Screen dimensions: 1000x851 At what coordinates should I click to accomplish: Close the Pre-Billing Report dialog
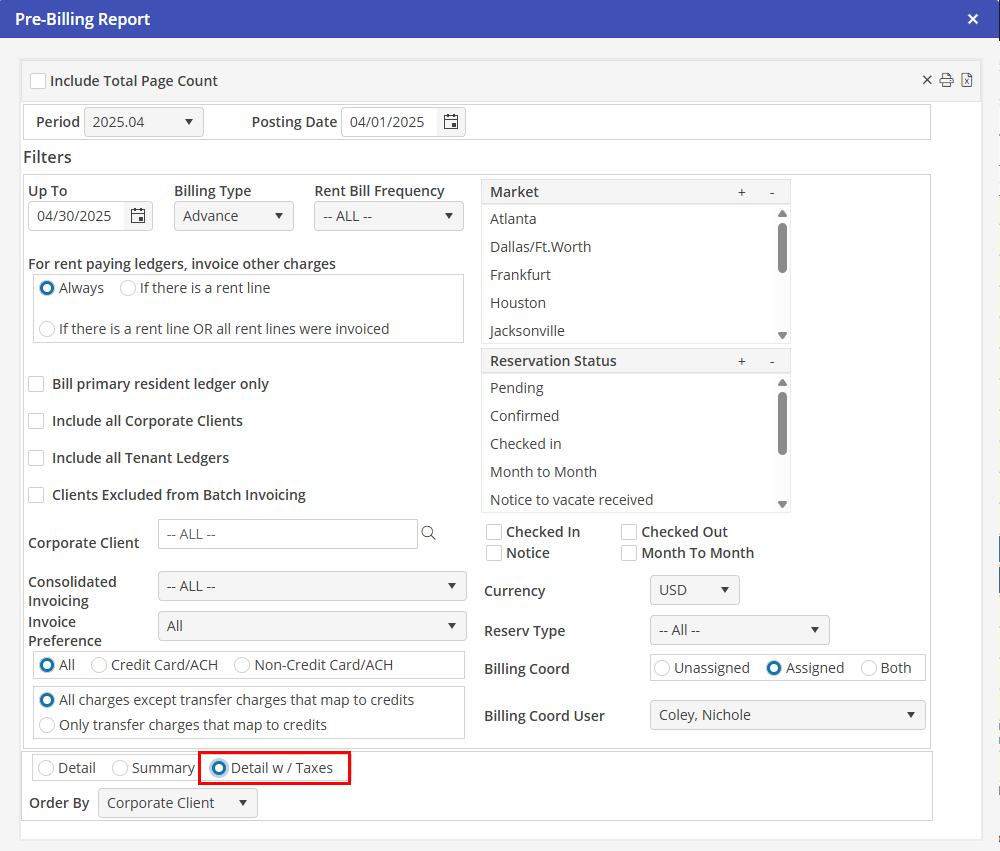(973, 19)
